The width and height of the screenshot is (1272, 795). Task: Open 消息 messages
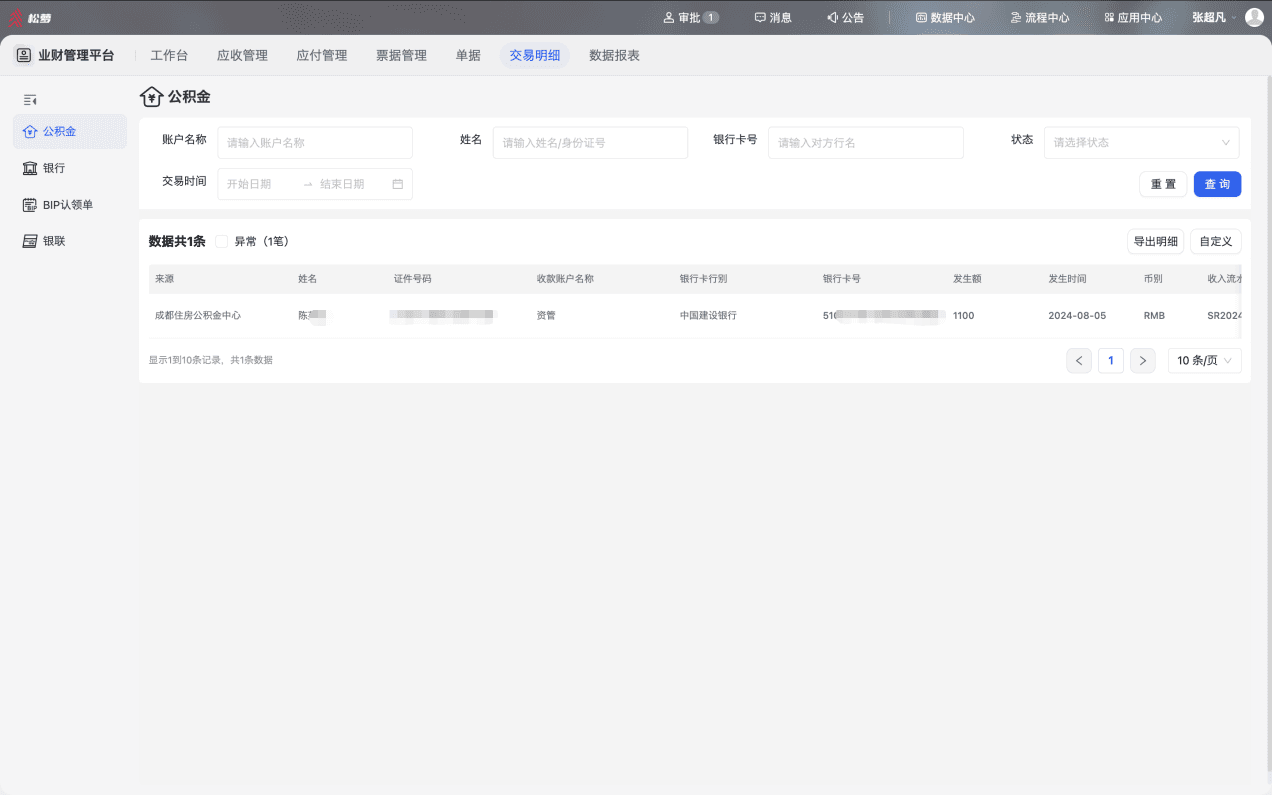pos(773,17)
